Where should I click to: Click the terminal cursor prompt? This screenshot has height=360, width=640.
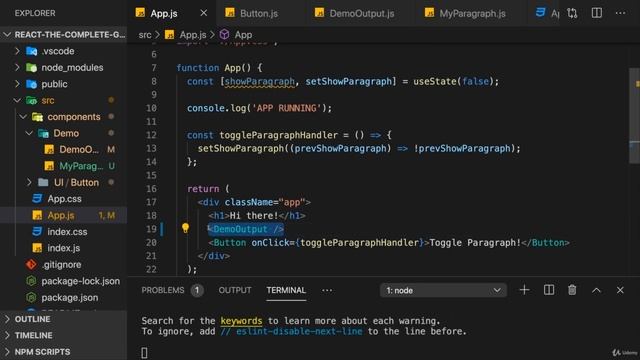144,353
